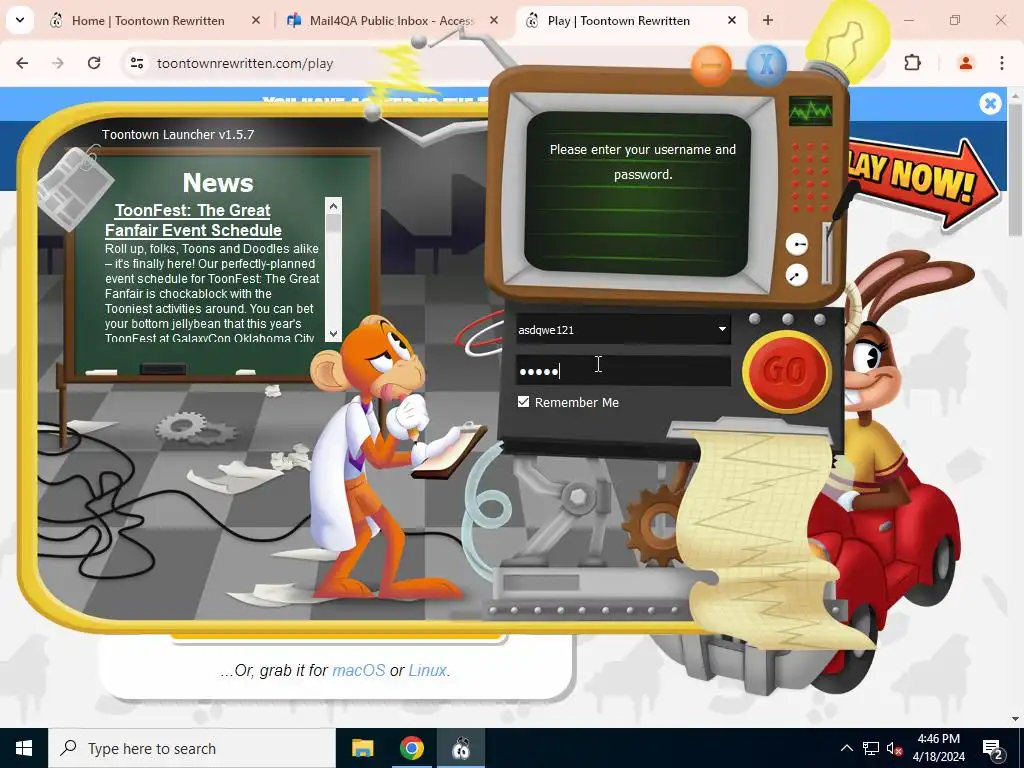Open the notification center icon
The image size is (1024, 768).
coord(993,748)
